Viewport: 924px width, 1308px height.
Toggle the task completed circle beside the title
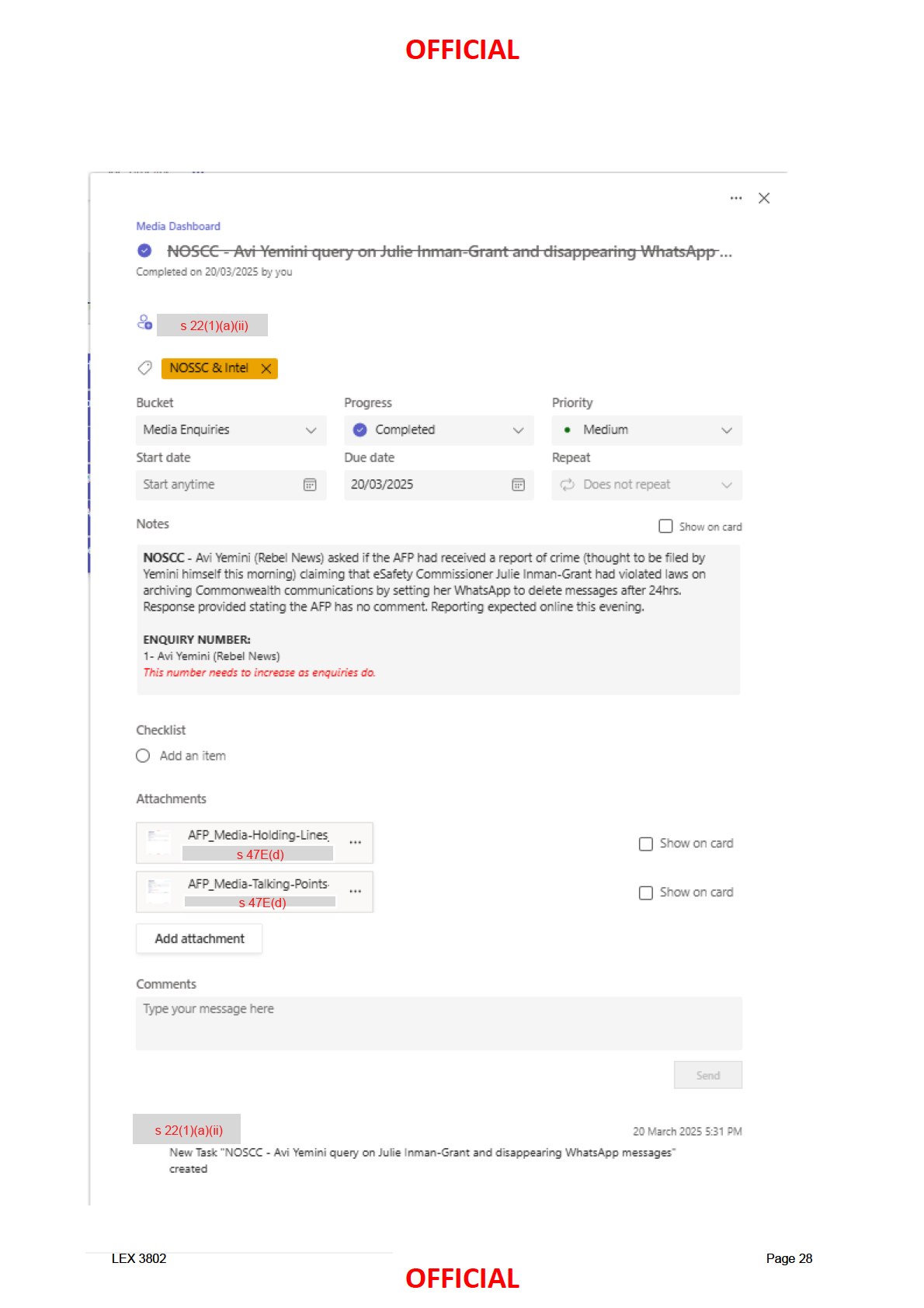[144, 251]
